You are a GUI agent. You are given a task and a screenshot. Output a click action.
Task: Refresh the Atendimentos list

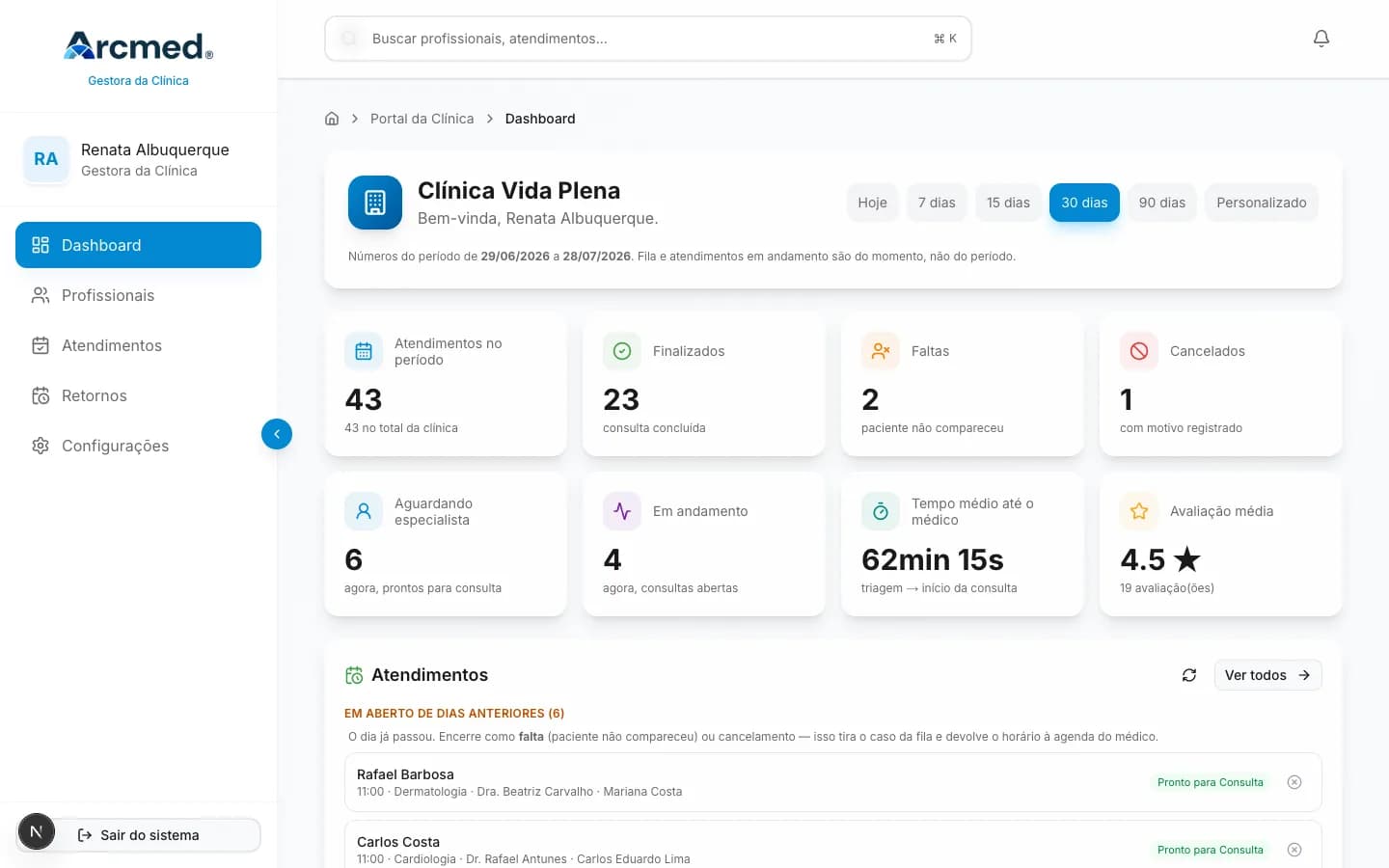(1189, 675)
